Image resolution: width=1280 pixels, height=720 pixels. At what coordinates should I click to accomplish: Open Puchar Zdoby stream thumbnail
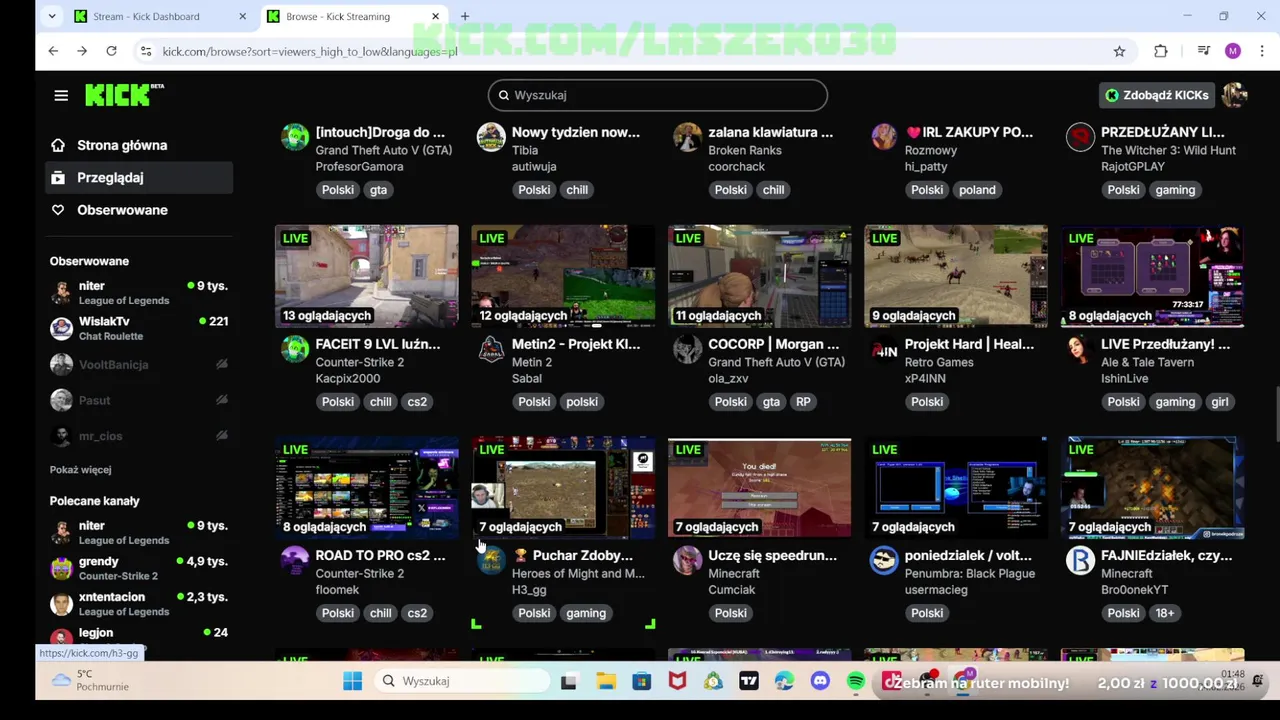pos(563,488)
